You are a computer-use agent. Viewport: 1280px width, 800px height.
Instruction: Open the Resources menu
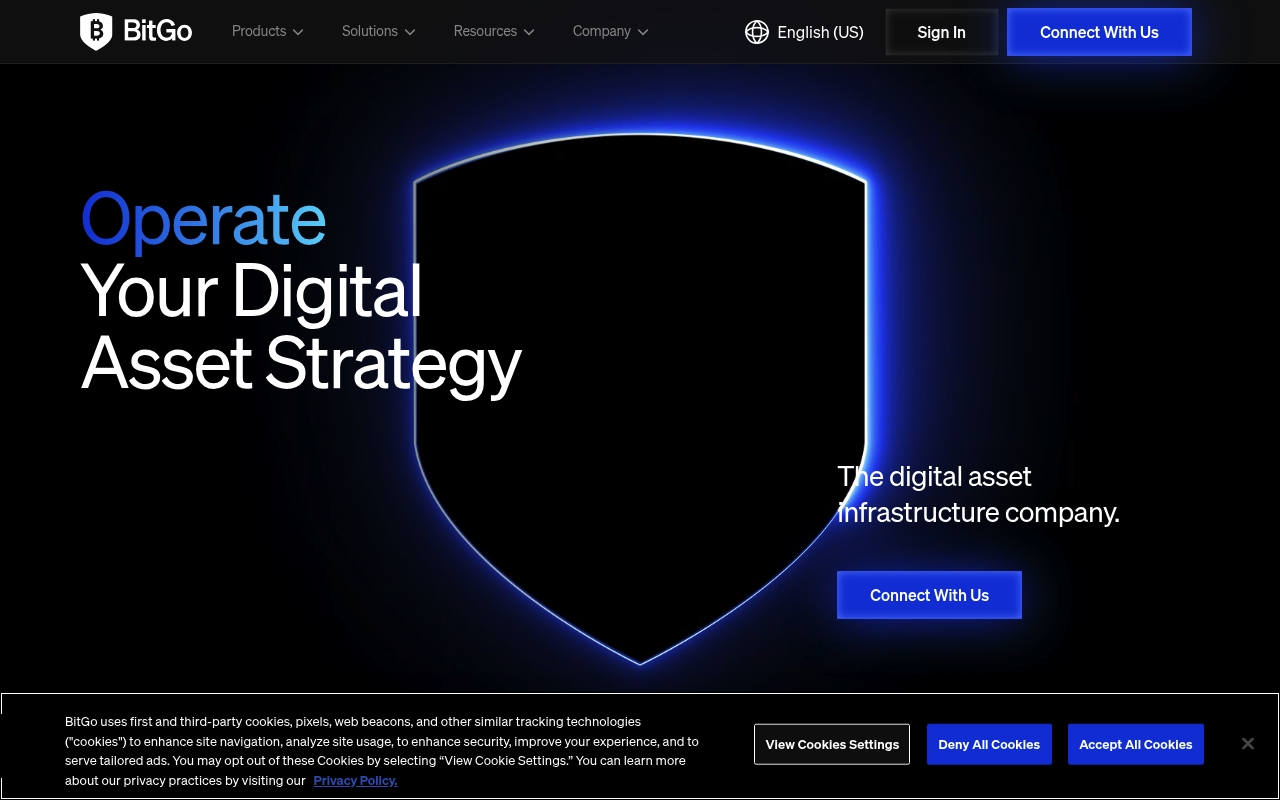click(x=494, y=31)
